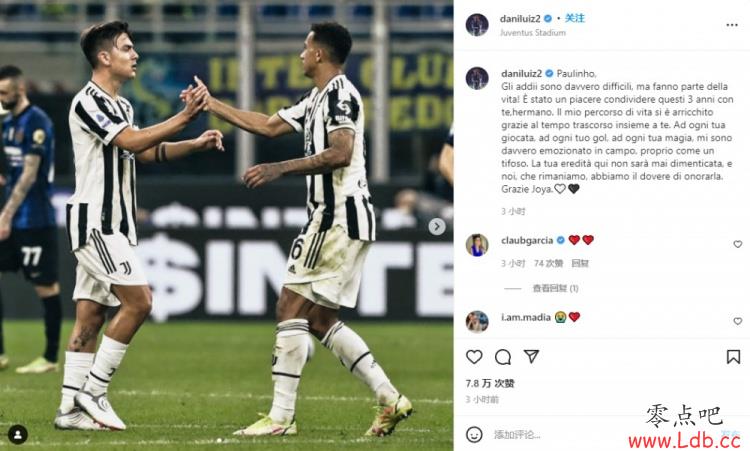The height and width of the screenshot is (451, 750).
Task: View the 7.8 万 likes count
Action: tap(490, 383)
